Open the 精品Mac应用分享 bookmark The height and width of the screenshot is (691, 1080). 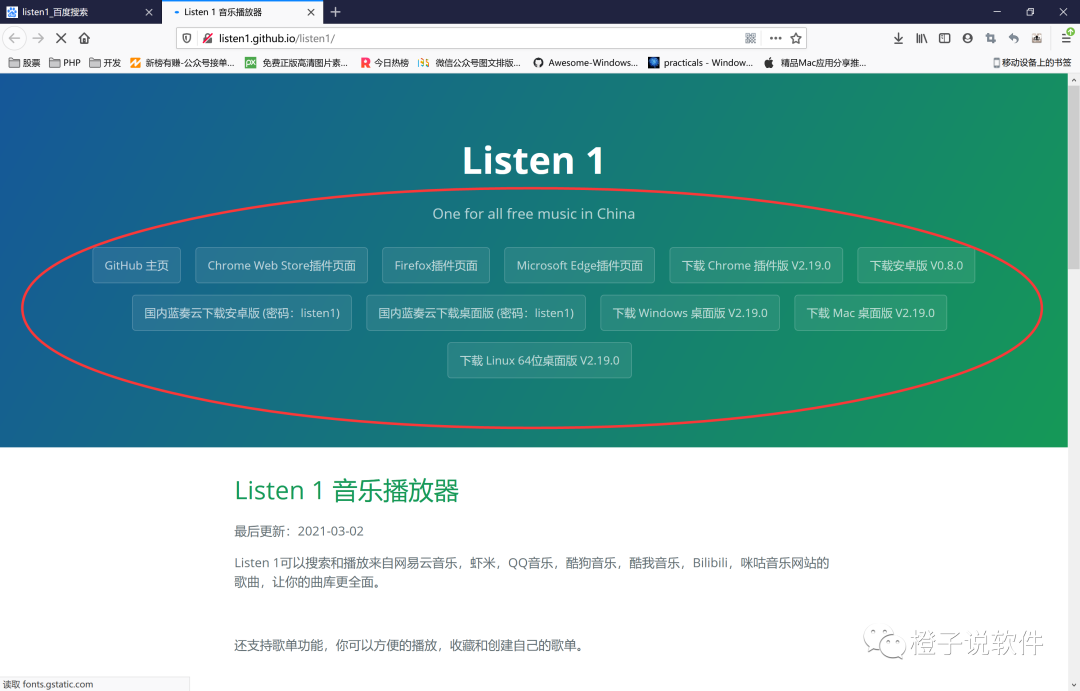coord(815,63)
